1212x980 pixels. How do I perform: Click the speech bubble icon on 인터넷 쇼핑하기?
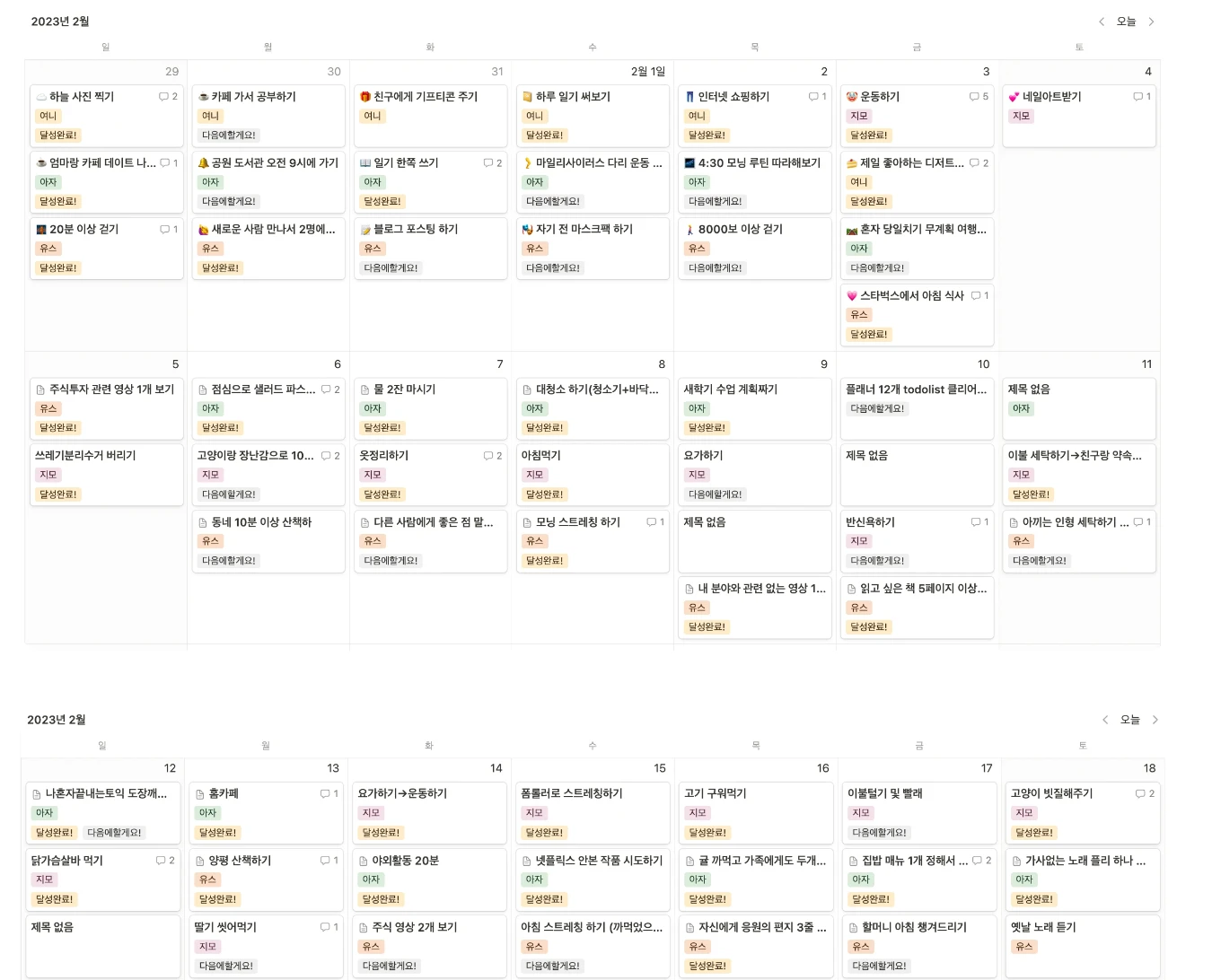pos(812,96)
